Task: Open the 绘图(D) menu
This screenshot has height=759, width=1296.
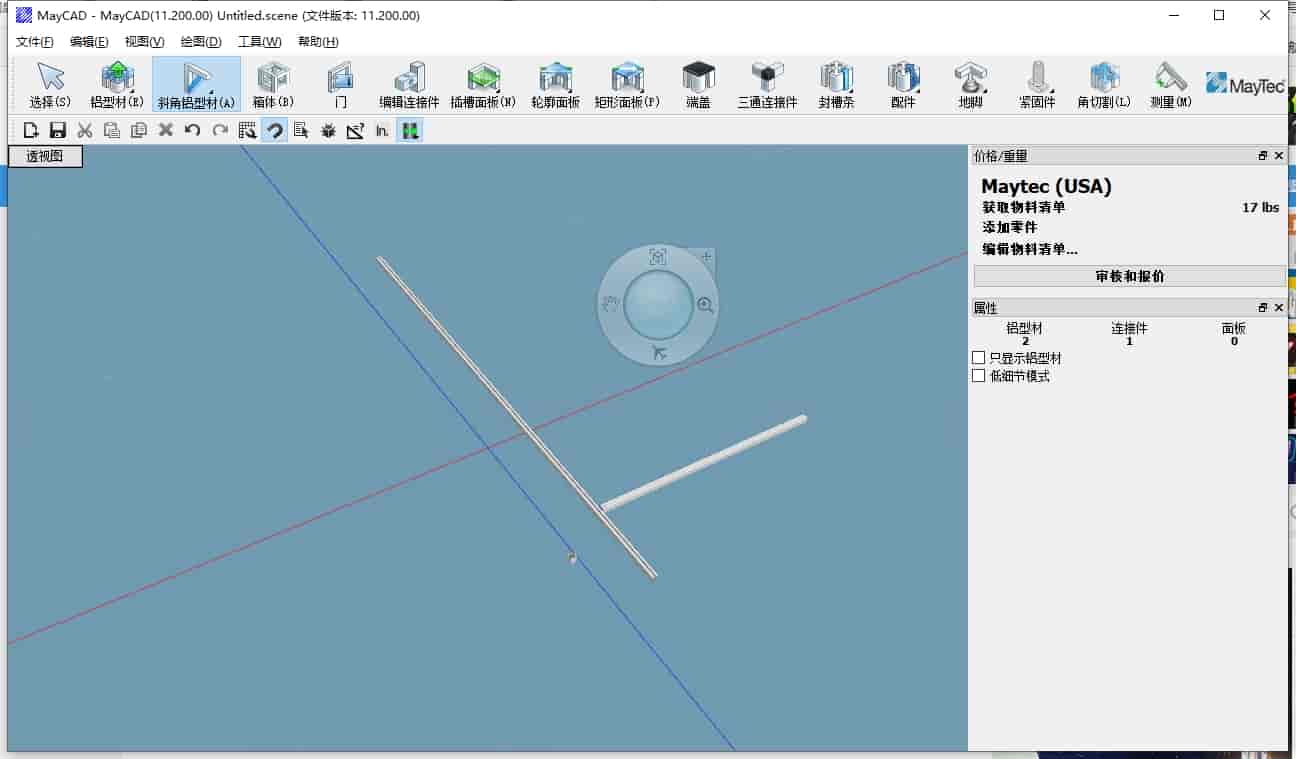Action: pyautogui.click(x=201, y=42)
